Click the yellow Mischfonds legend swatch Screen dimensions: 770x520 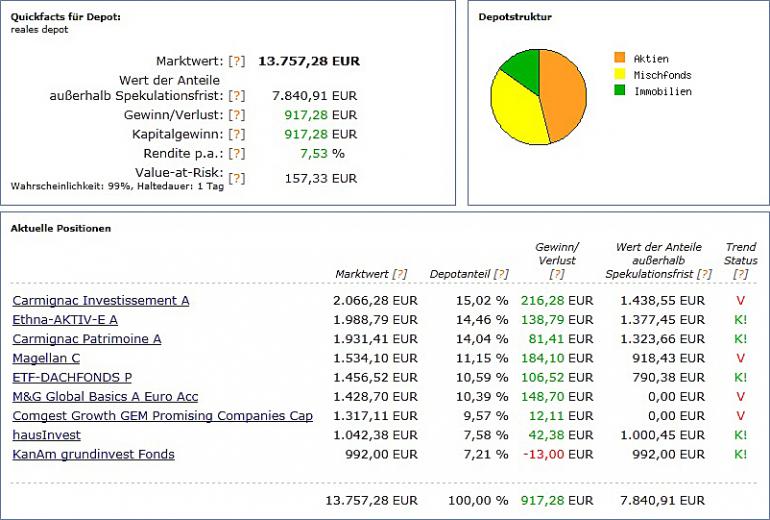pos(619,75)
